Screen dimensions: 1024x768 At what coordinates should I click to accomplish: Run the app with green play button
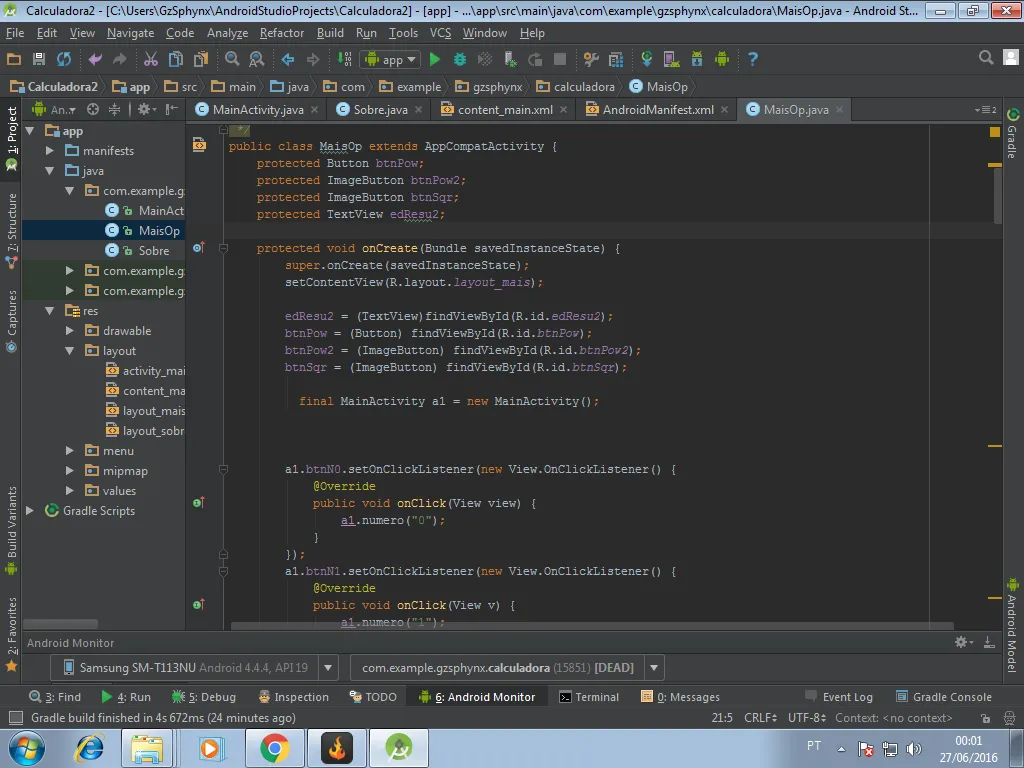point(434,60)
